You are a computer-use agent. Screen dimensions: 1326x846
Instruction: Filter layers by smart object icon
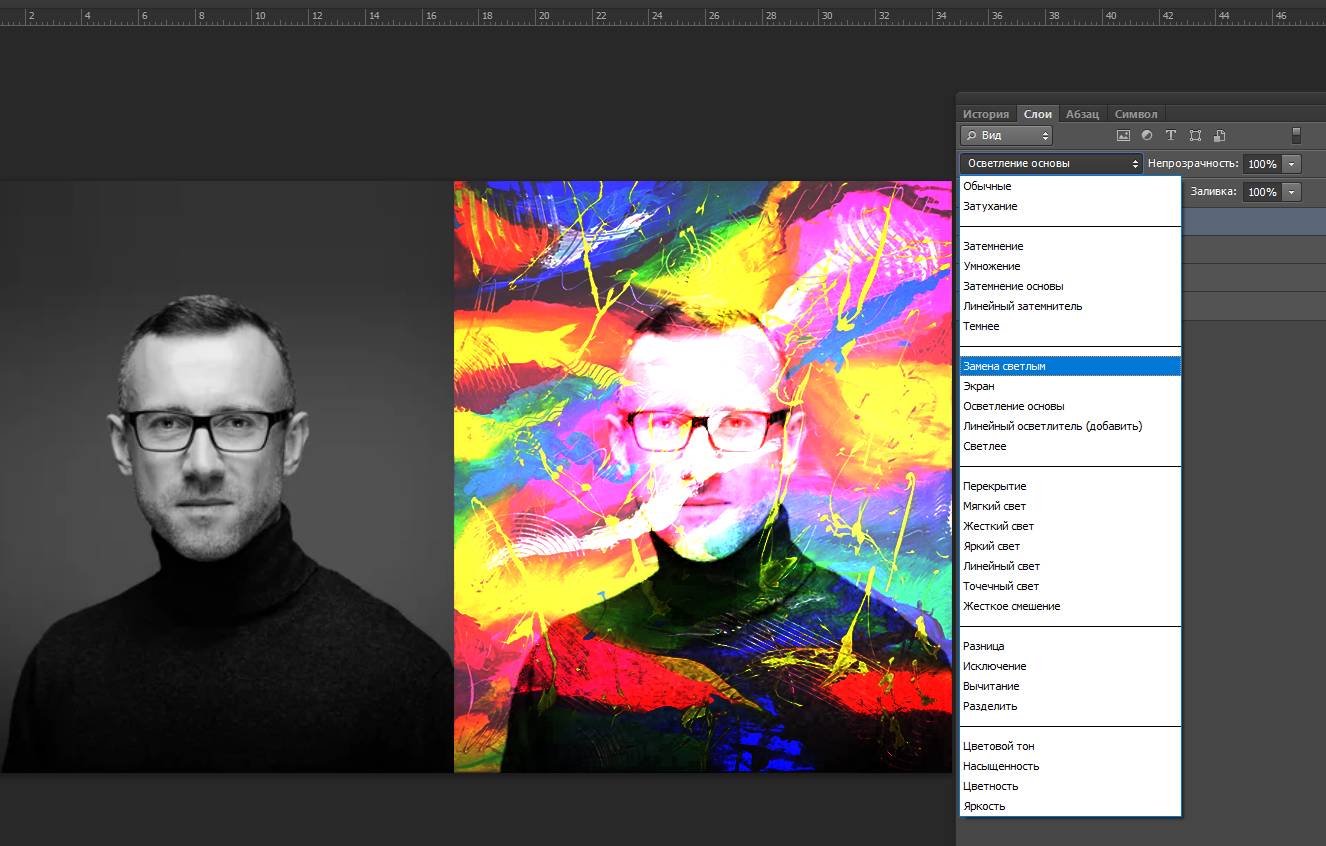coord(1219,135)
